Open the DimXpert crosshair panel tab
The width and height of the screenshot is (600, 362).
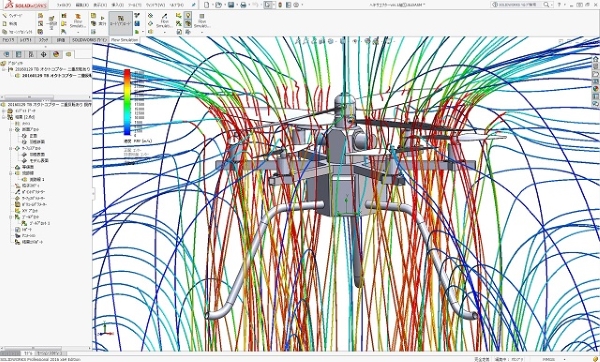43,54
